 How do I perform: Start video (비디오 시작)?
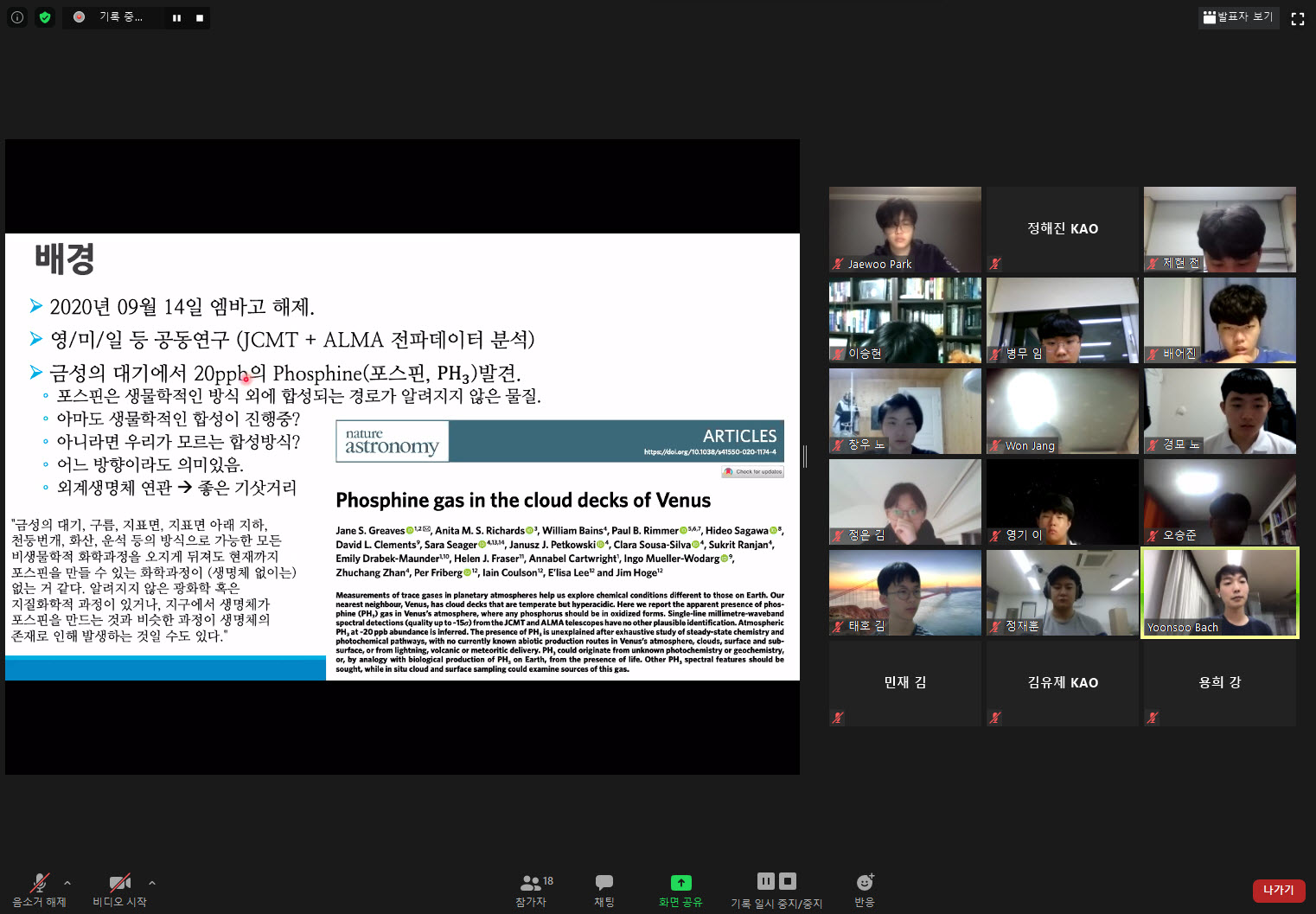pyautogui.click(x=119, y=889)
